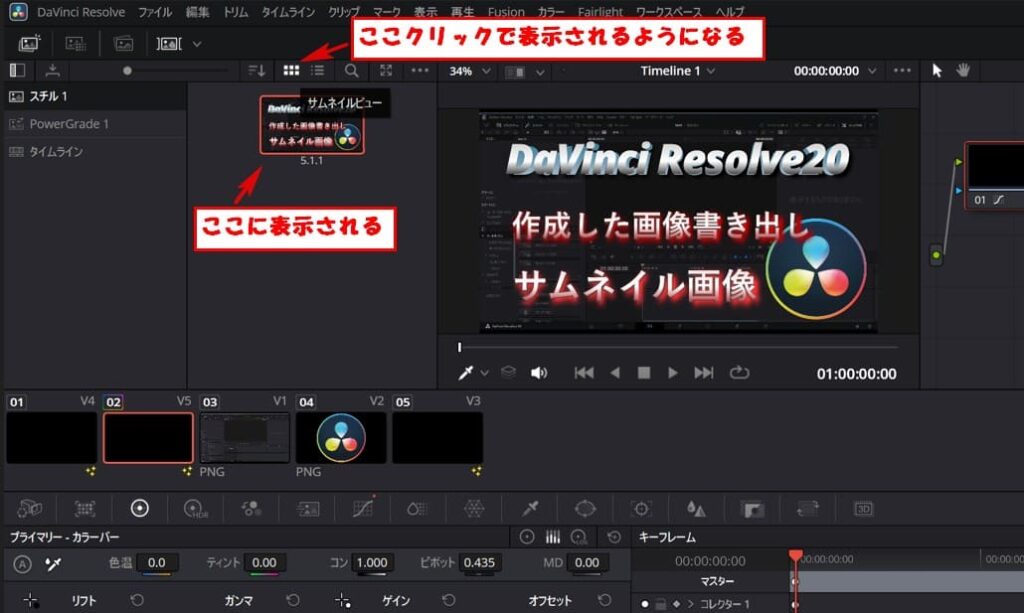Click the viewer scrub bar playhead
Screen dimensions: 1024x613
460,347
